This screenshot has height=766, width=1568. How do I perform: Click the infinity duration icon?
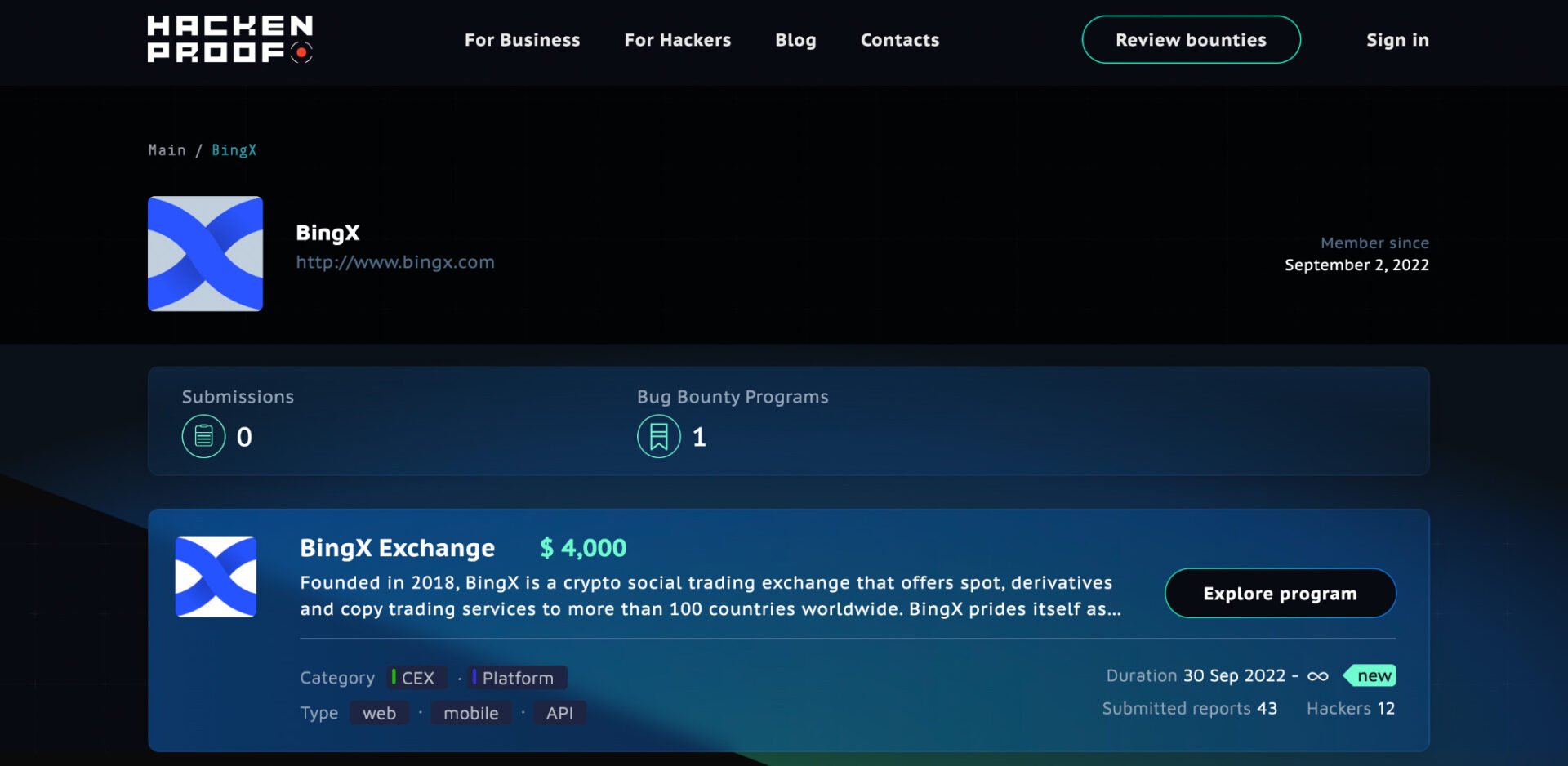[x=1317, y=676]
